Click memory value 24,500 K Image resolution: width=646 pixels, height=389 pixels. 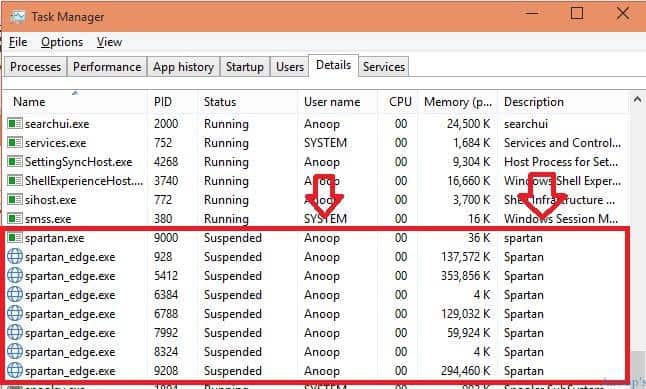tap(468, 124)
